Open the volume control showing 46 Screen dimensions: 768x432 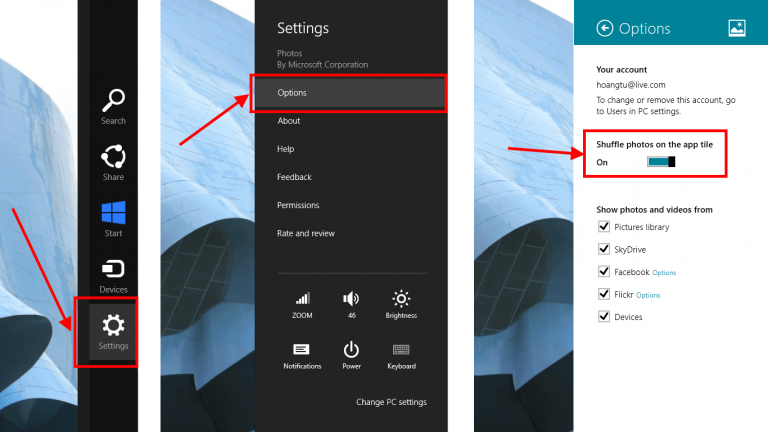tap(351, 305)
